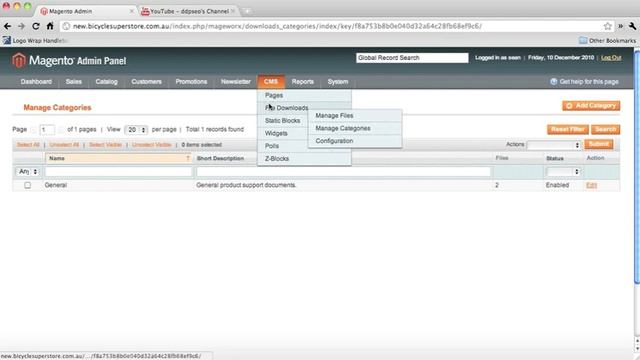
Task: Open the CMS menu
Action: click(271, 82)
